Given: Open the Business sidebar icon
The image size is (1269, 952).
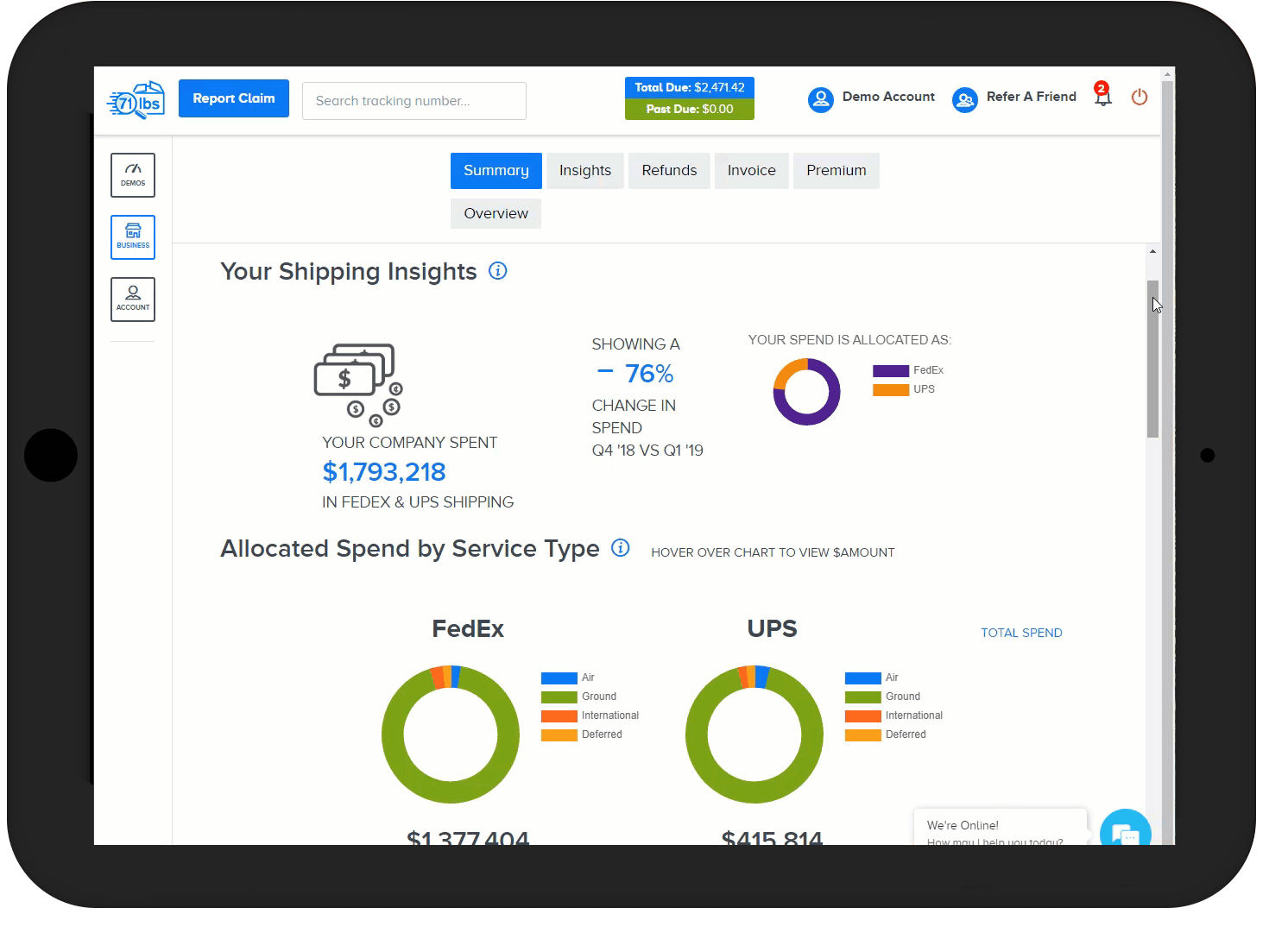Looking at the screenshot, I should click(x=133, y=237).
